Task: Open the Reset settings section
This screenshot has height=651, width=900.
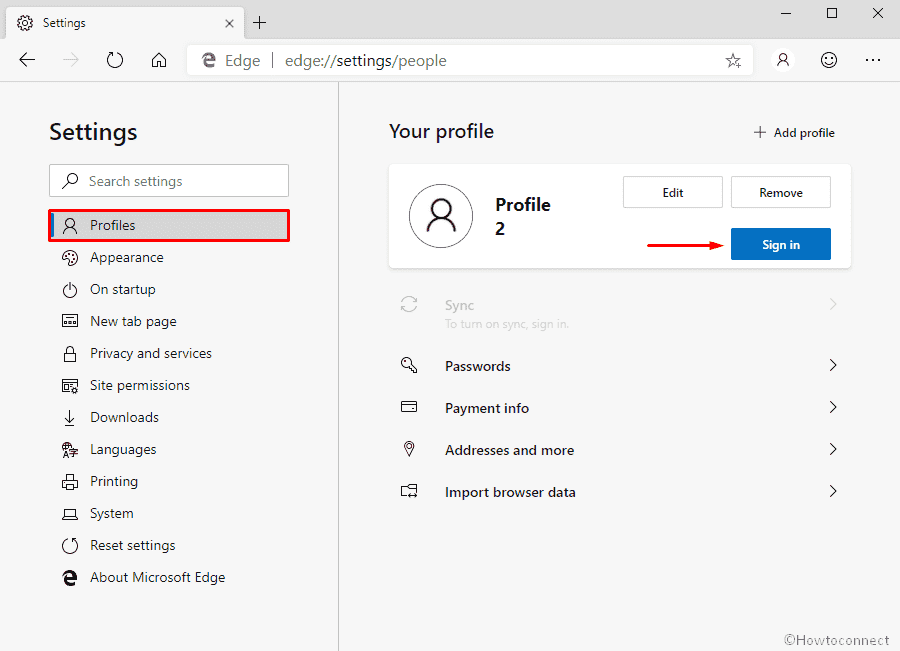Action: pyautogui.click(x=133, y=546)
